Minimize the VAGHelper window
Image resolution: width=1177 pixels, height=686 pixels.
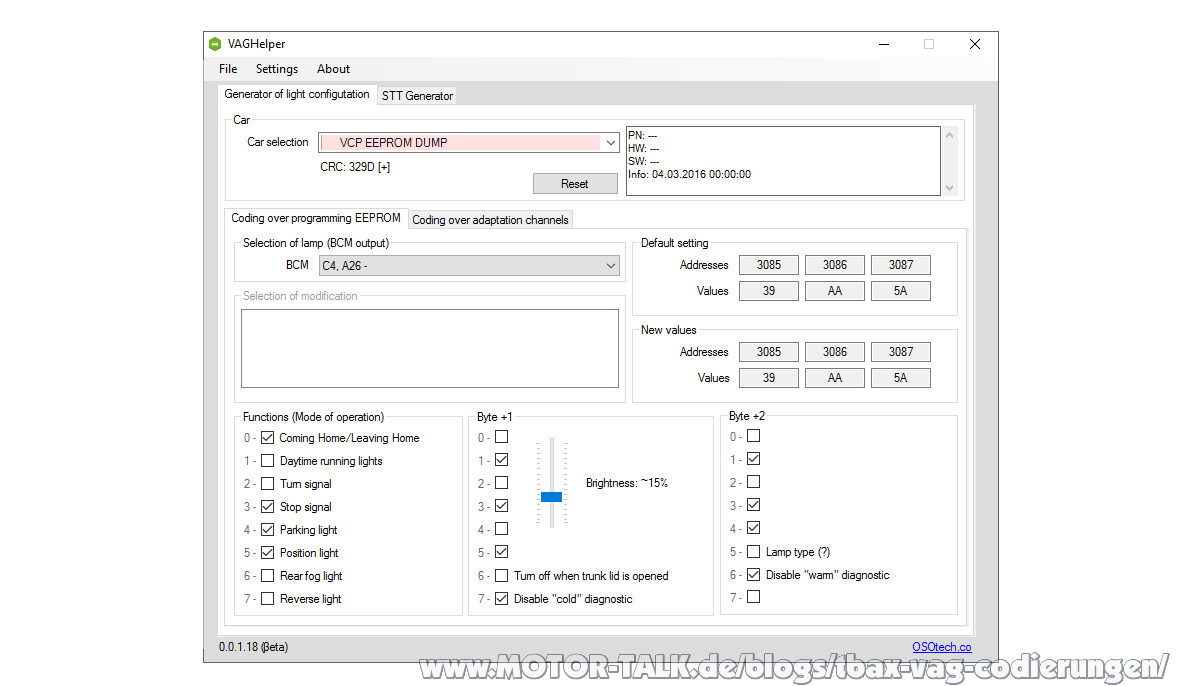(884, 44)
